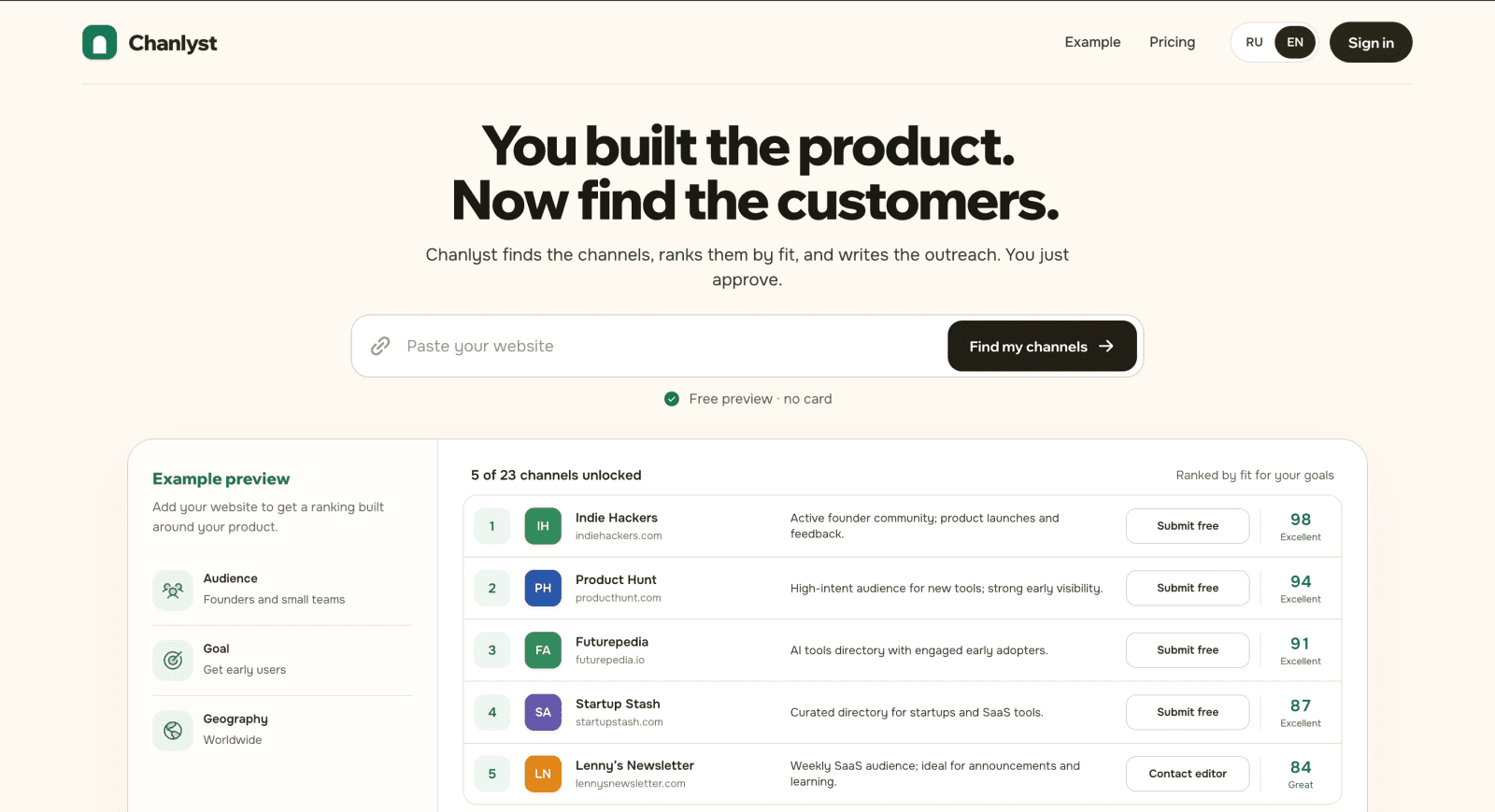The height and width of the screenshot is (812, 1495).
Task: Click the Geography globe icon
Action: coord(173,730)
